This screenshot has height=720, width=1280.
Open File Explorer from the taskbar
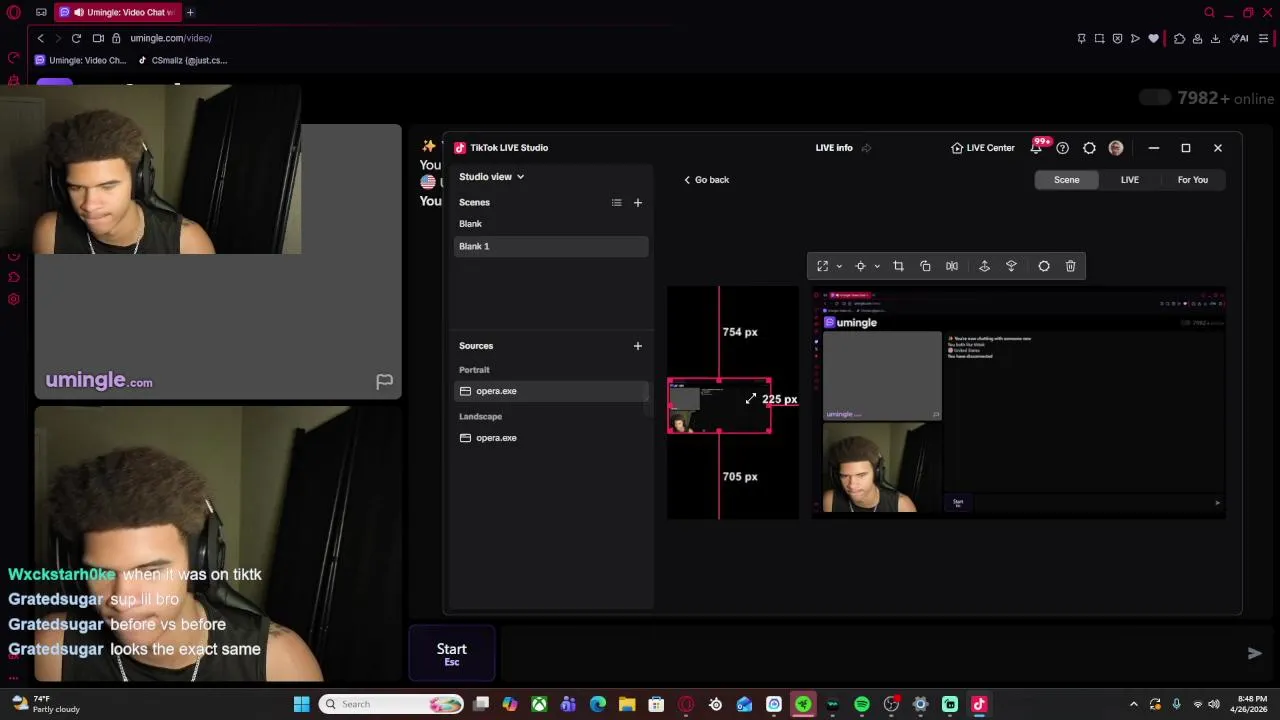tap(627, 704)
